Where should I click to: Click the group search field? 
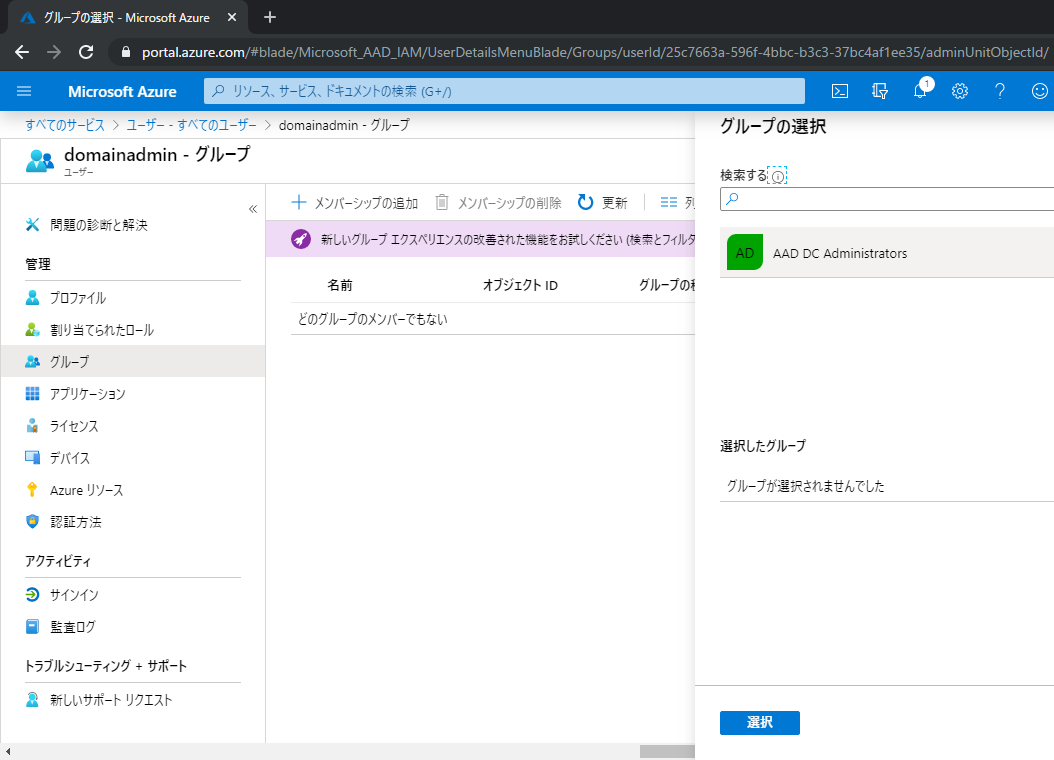[887, 199]
